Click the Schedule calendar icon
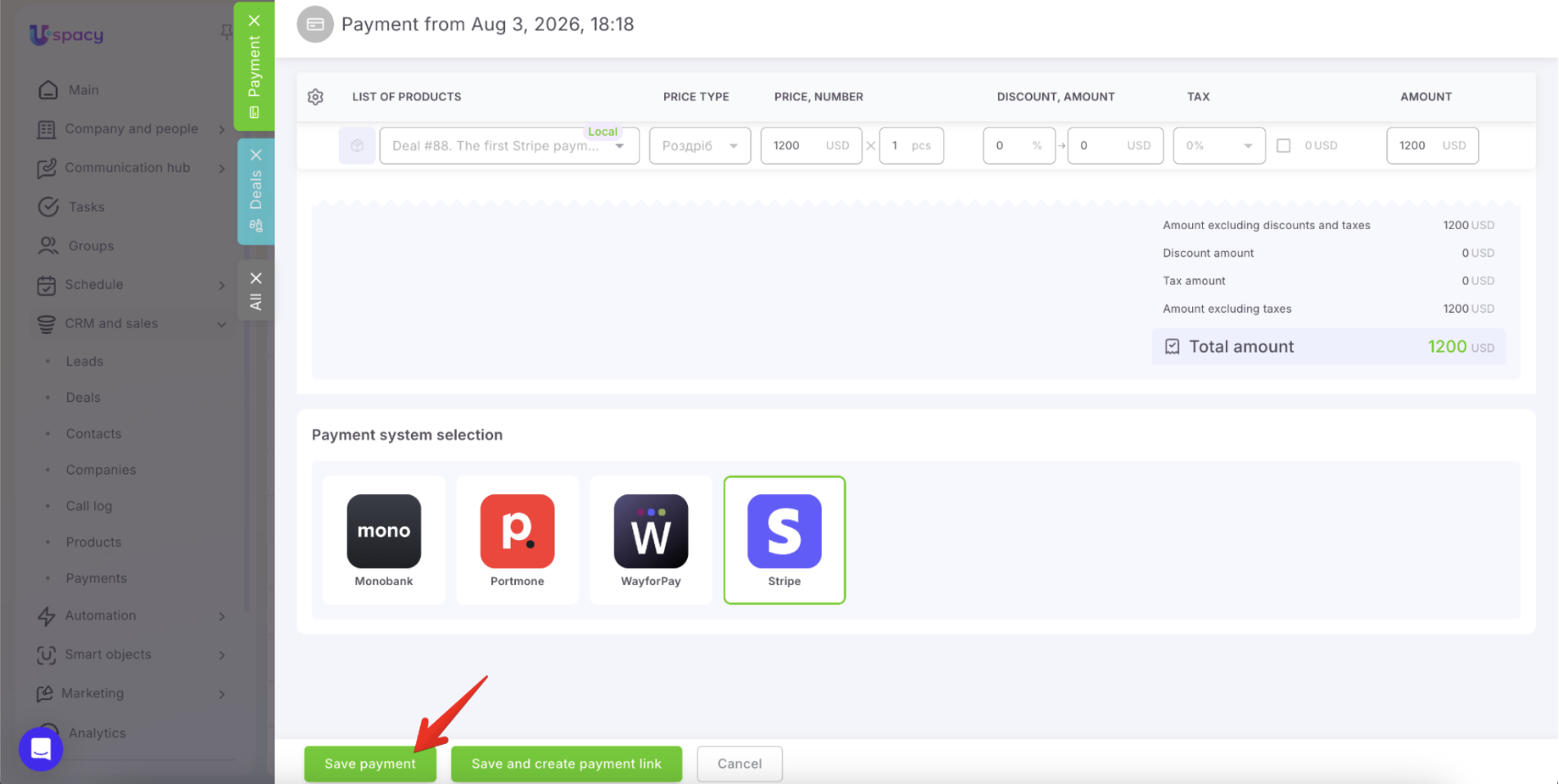1559x784 pixels. [47, 285]
